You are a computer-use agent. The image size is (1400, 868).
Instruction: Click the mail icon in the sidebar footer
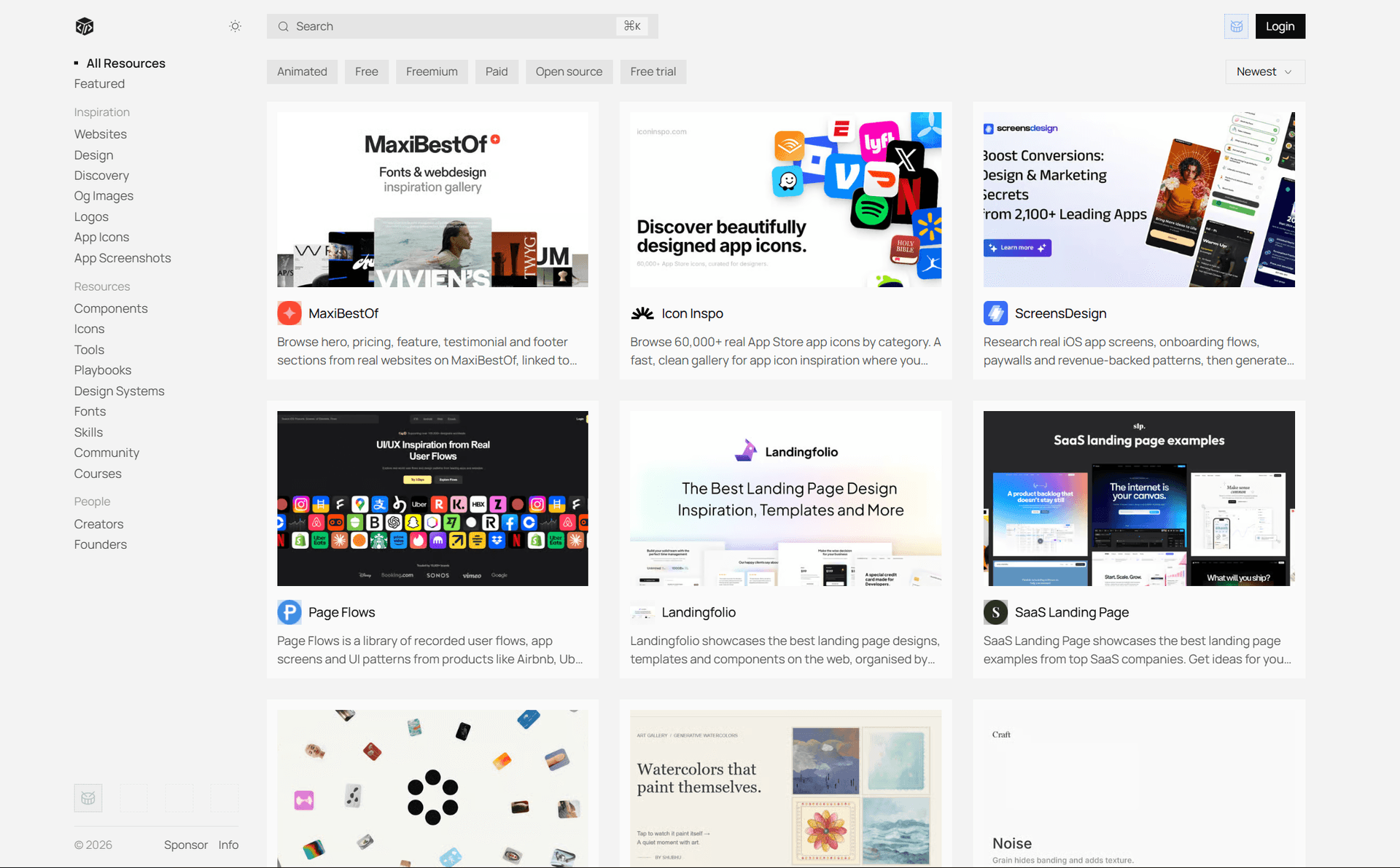[x=88, y=798]
